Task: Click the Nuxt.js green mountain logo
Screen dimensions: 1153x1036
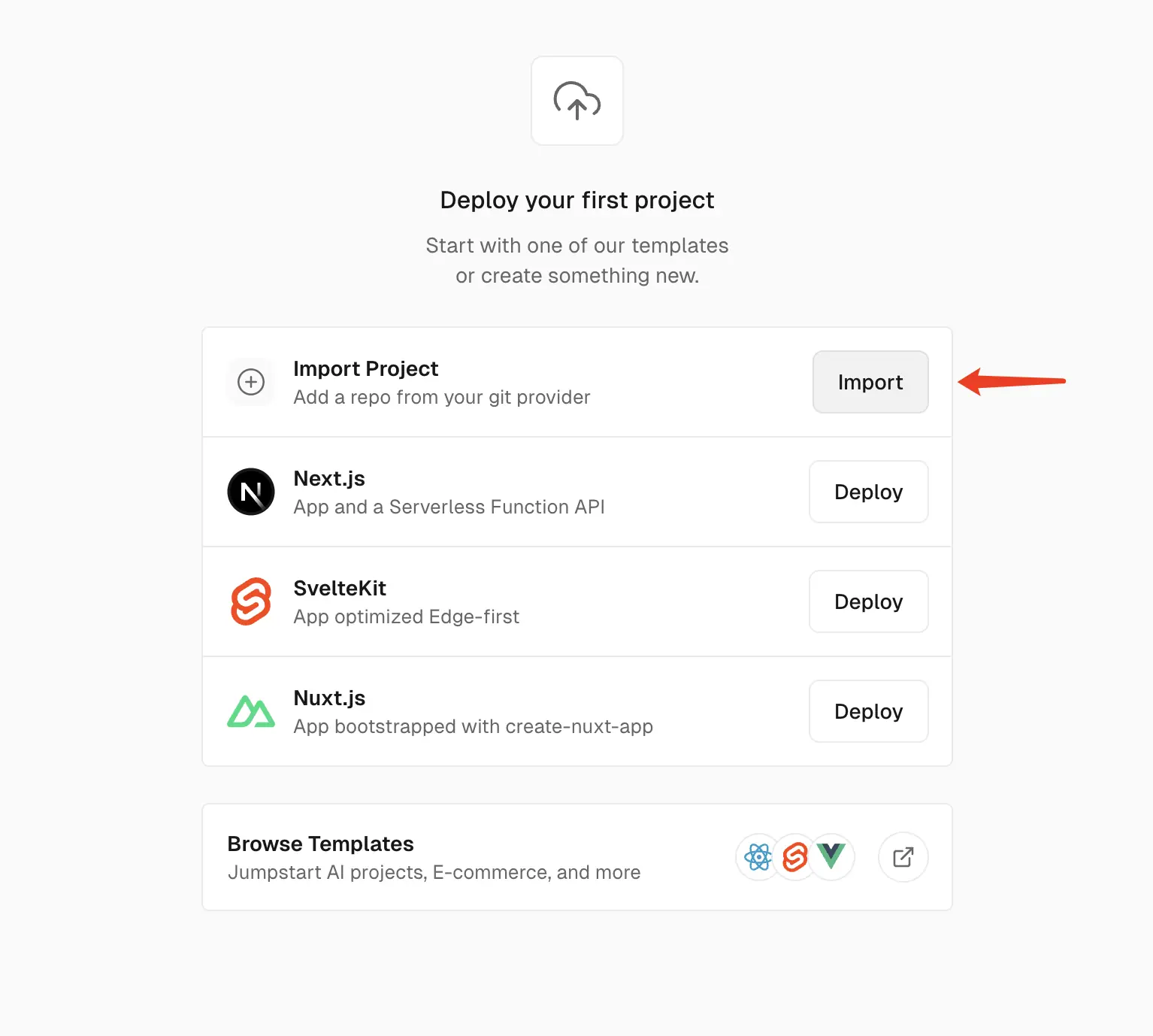Action: [251, 711]
